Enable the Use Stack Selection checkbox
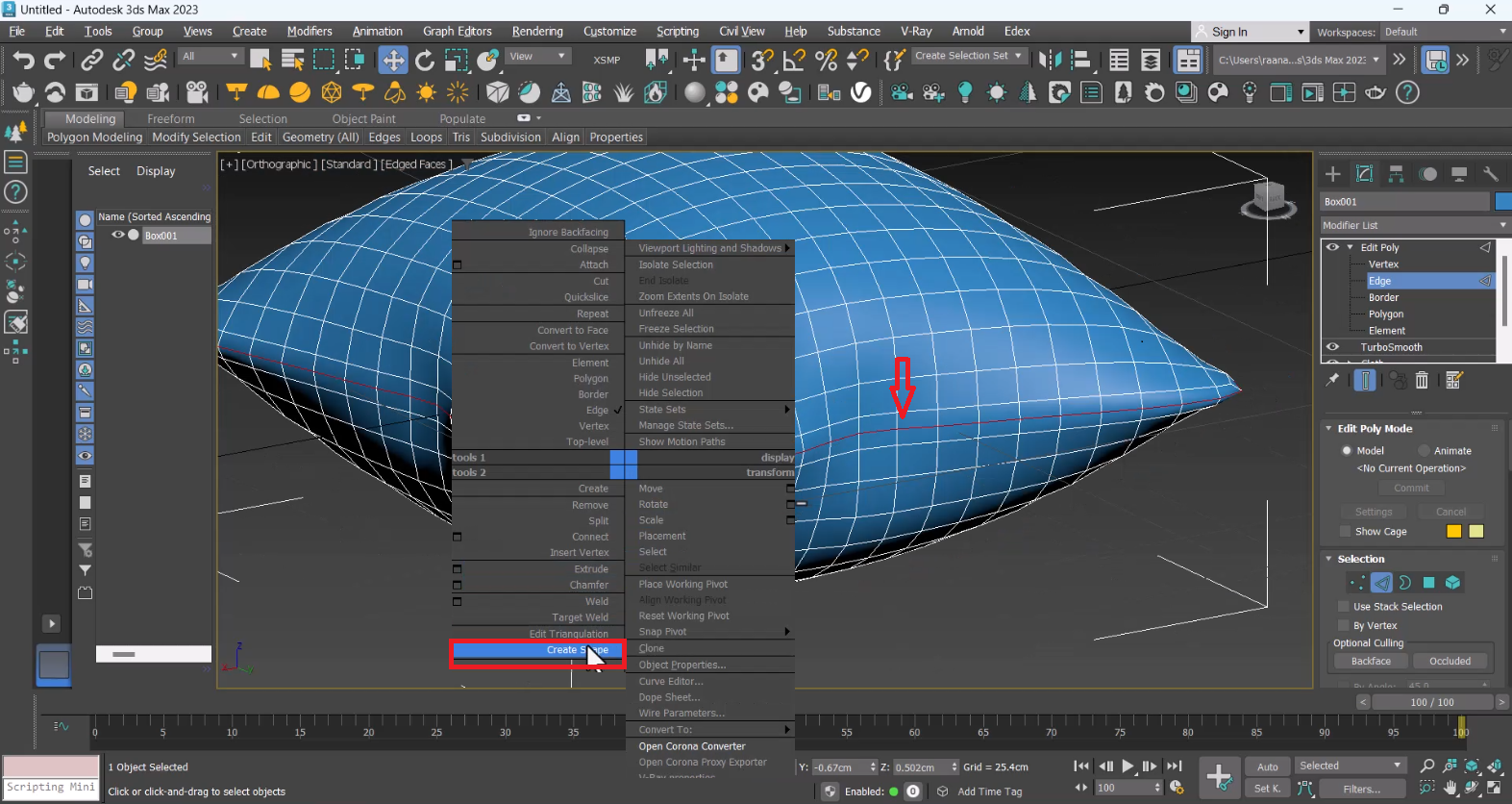The width and height of the screenshot is (1512, 804). (1344, 607)
